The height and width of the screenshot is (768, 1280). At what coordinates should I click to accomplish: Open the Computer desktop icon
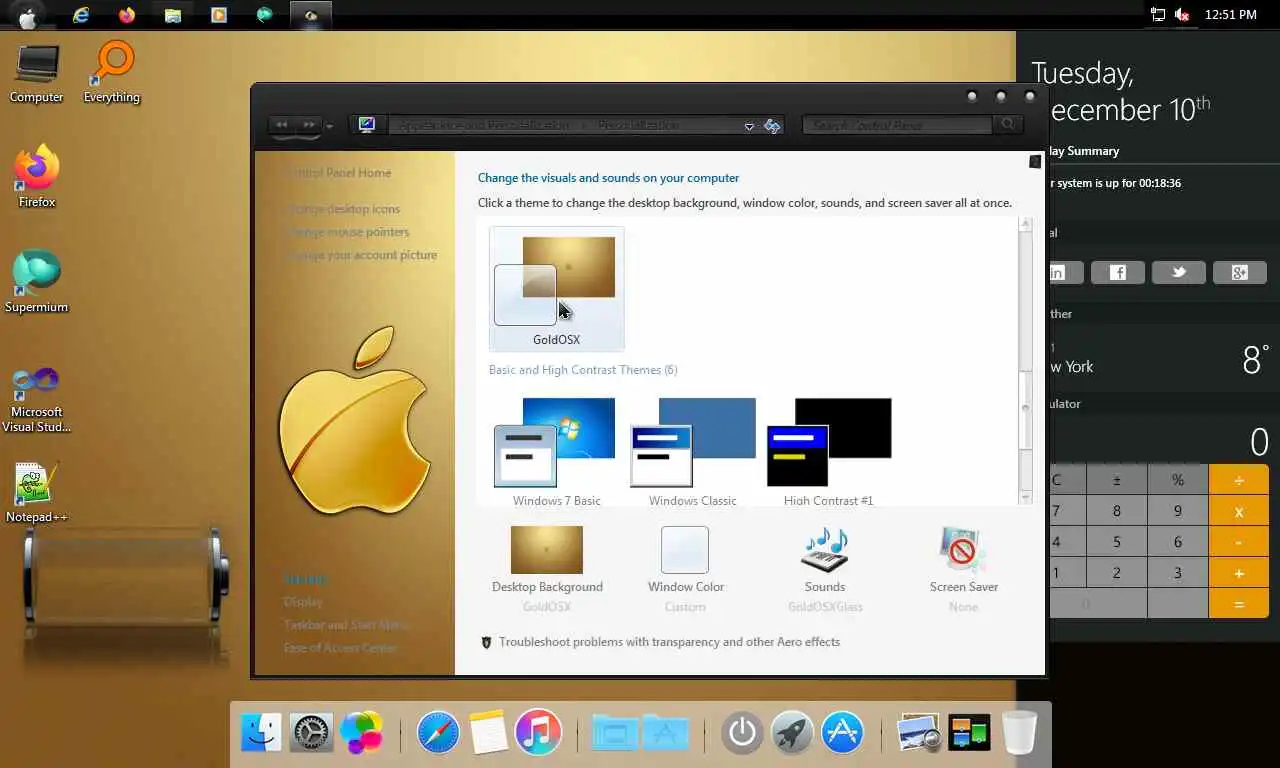[37, 72]
